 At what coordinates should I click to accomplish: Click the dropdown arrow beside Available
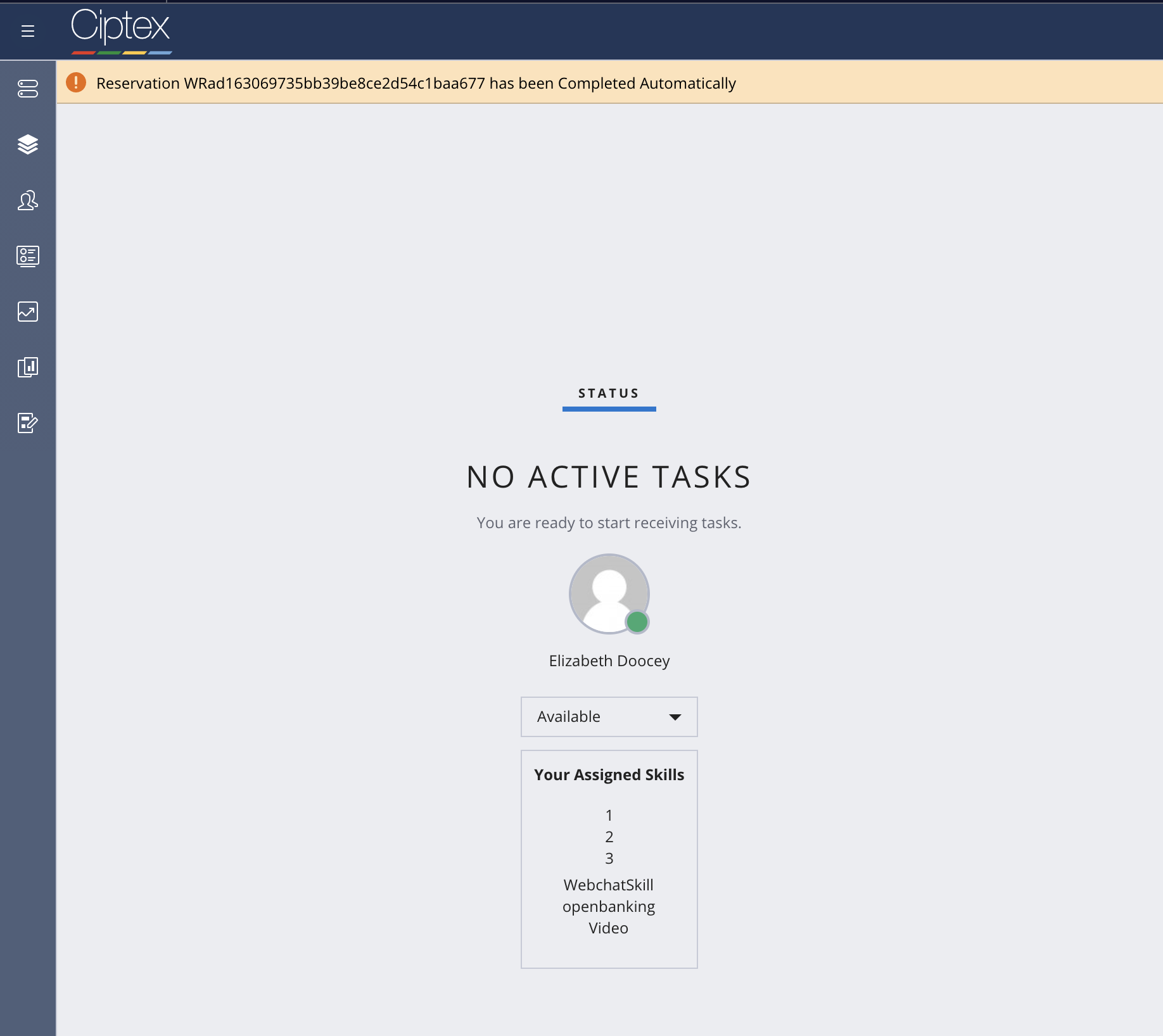675,717
